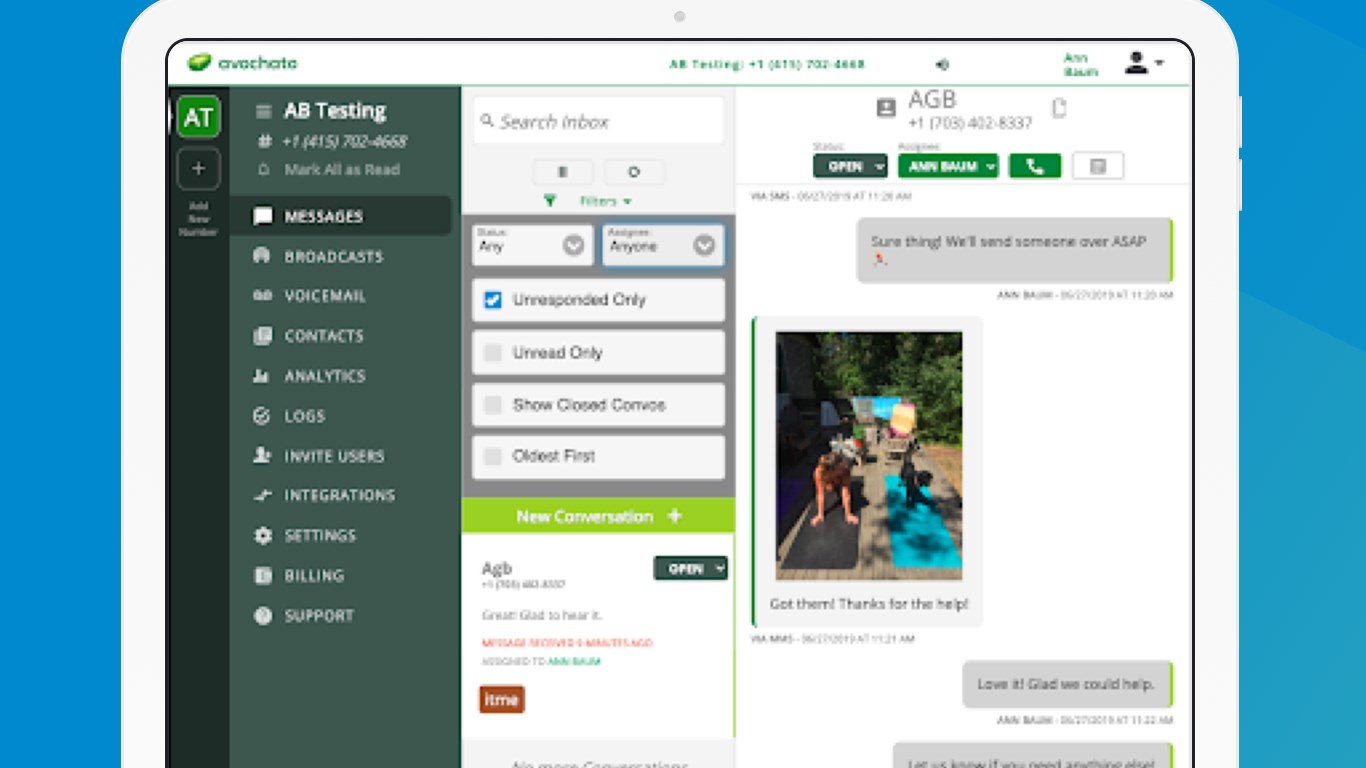This screenshot has height=768, width=1366.
Task: Select the AT account badge
Action: coord(198,117)
